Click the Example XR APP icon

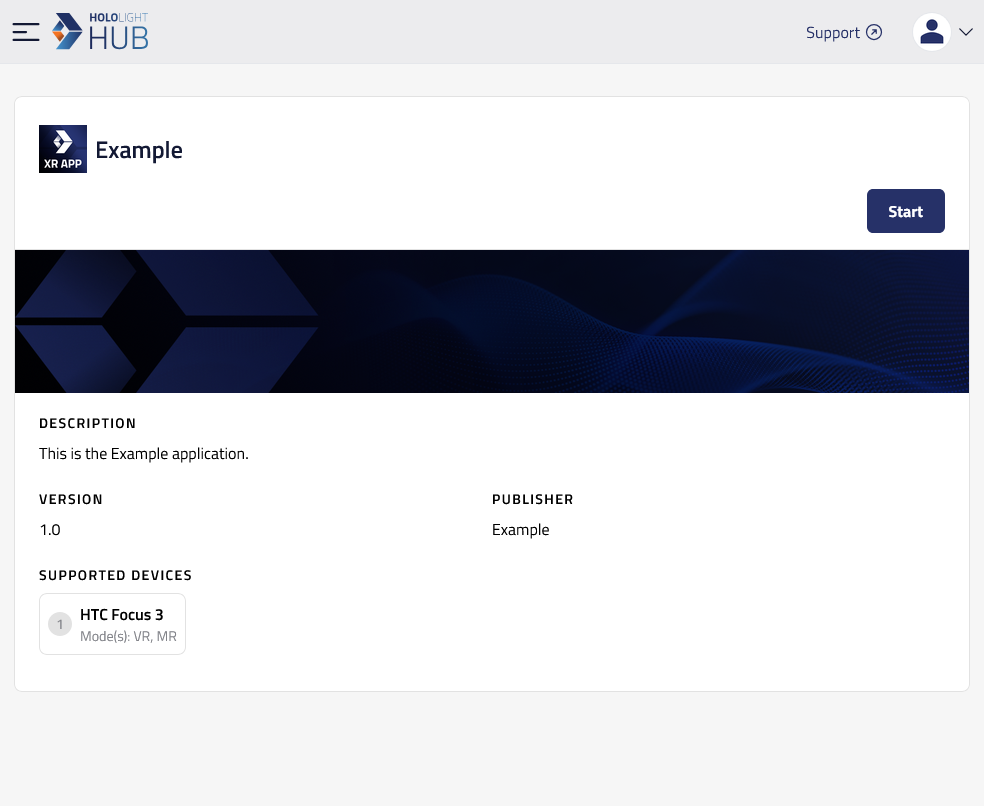pyautogui.click(x=63, y=149)
